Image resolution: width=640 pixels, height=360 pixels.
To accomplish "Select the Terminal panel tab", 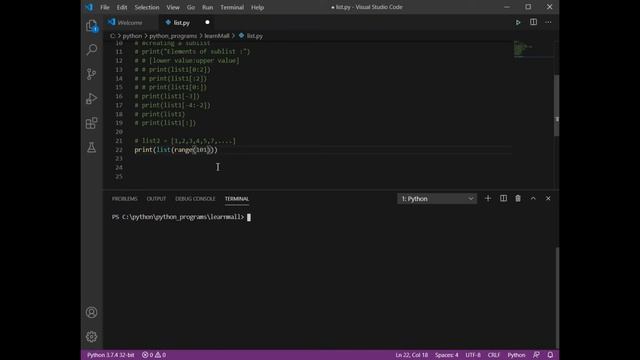I will click(237, 199).
